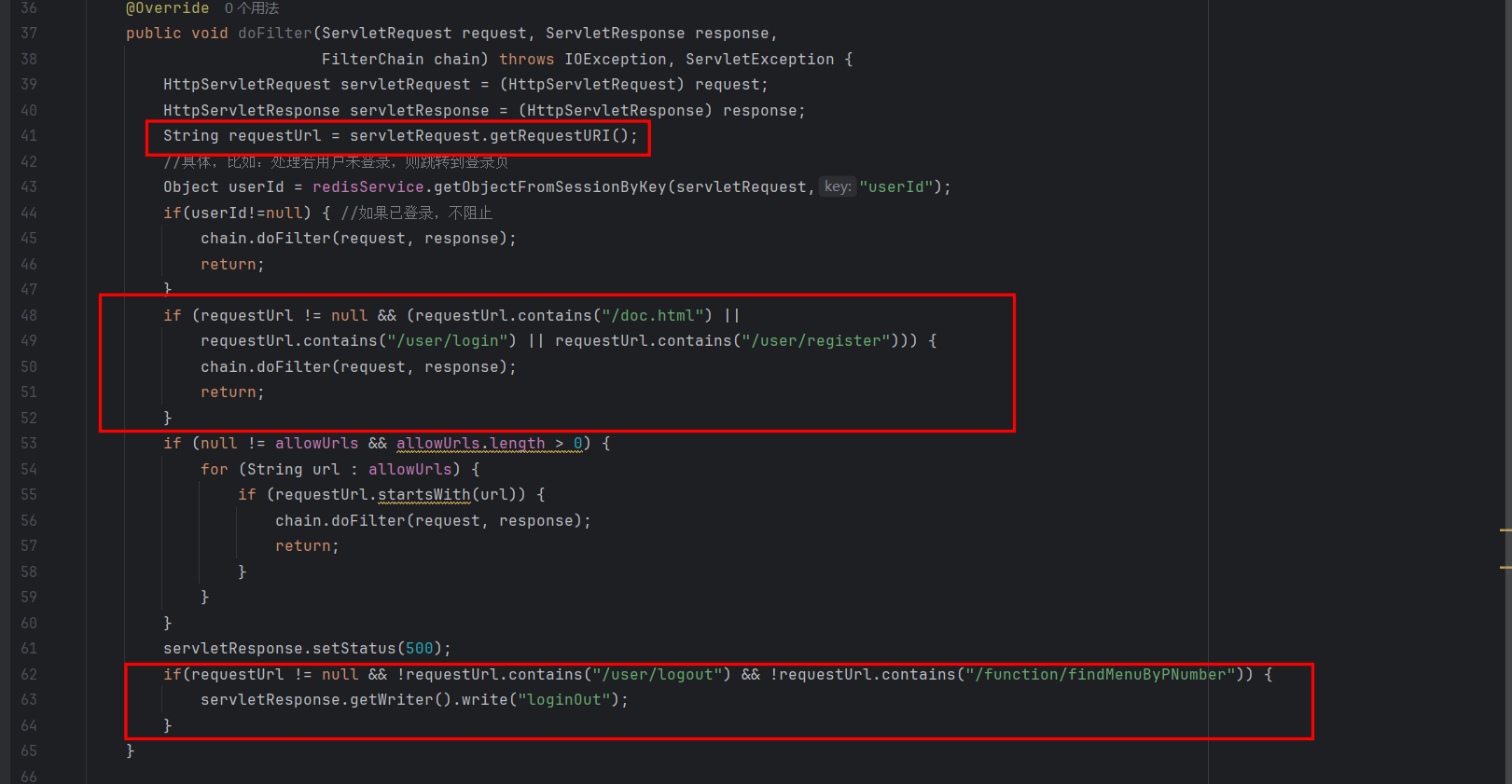
Task: Click the underlined startsWith method call
Action: (423, 495)
